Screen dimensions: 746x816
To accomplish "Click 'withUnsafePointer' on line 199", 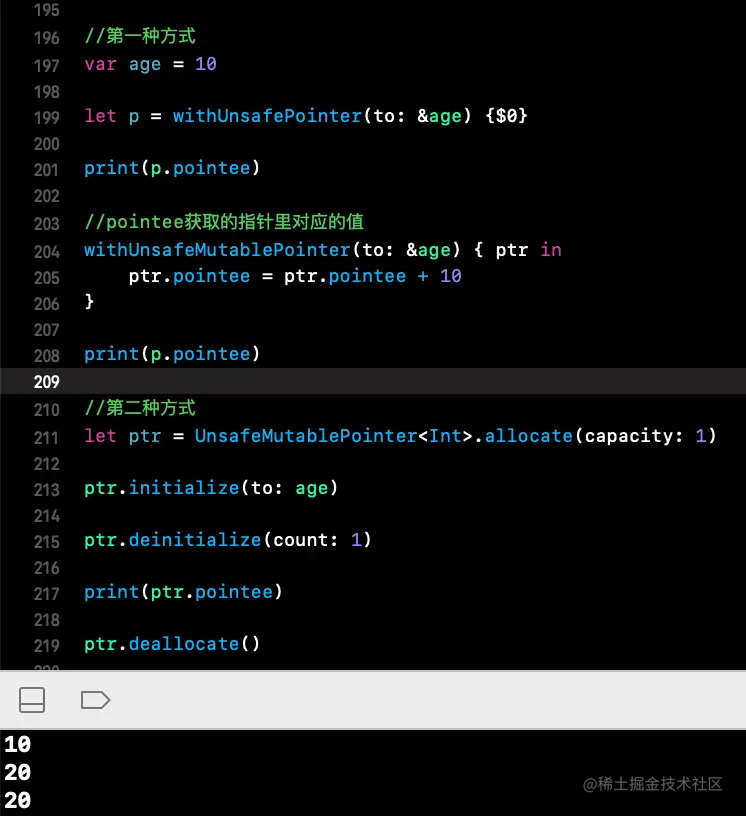I will [x=267, y=116].
